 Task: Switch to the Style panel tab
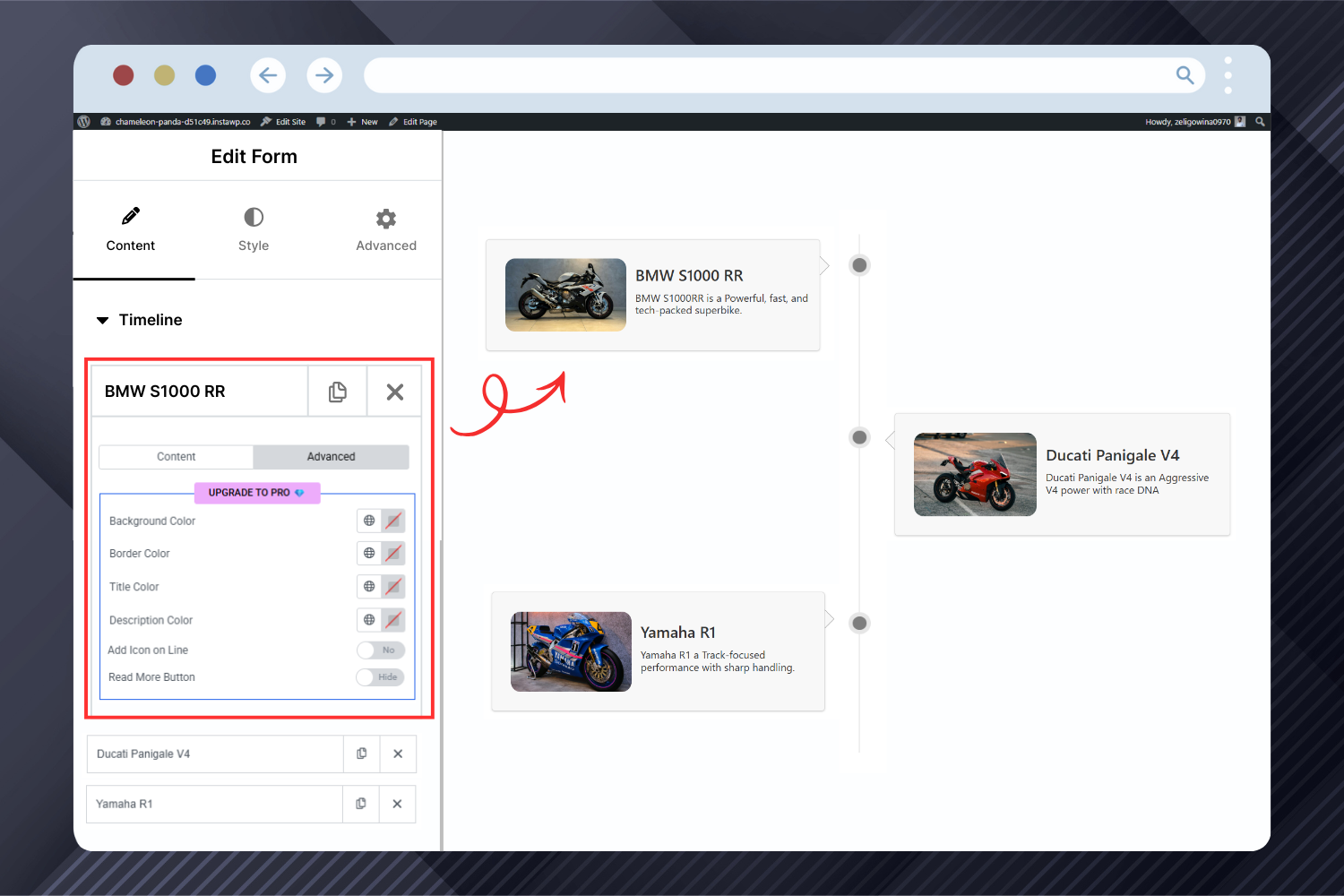[254, 229]
